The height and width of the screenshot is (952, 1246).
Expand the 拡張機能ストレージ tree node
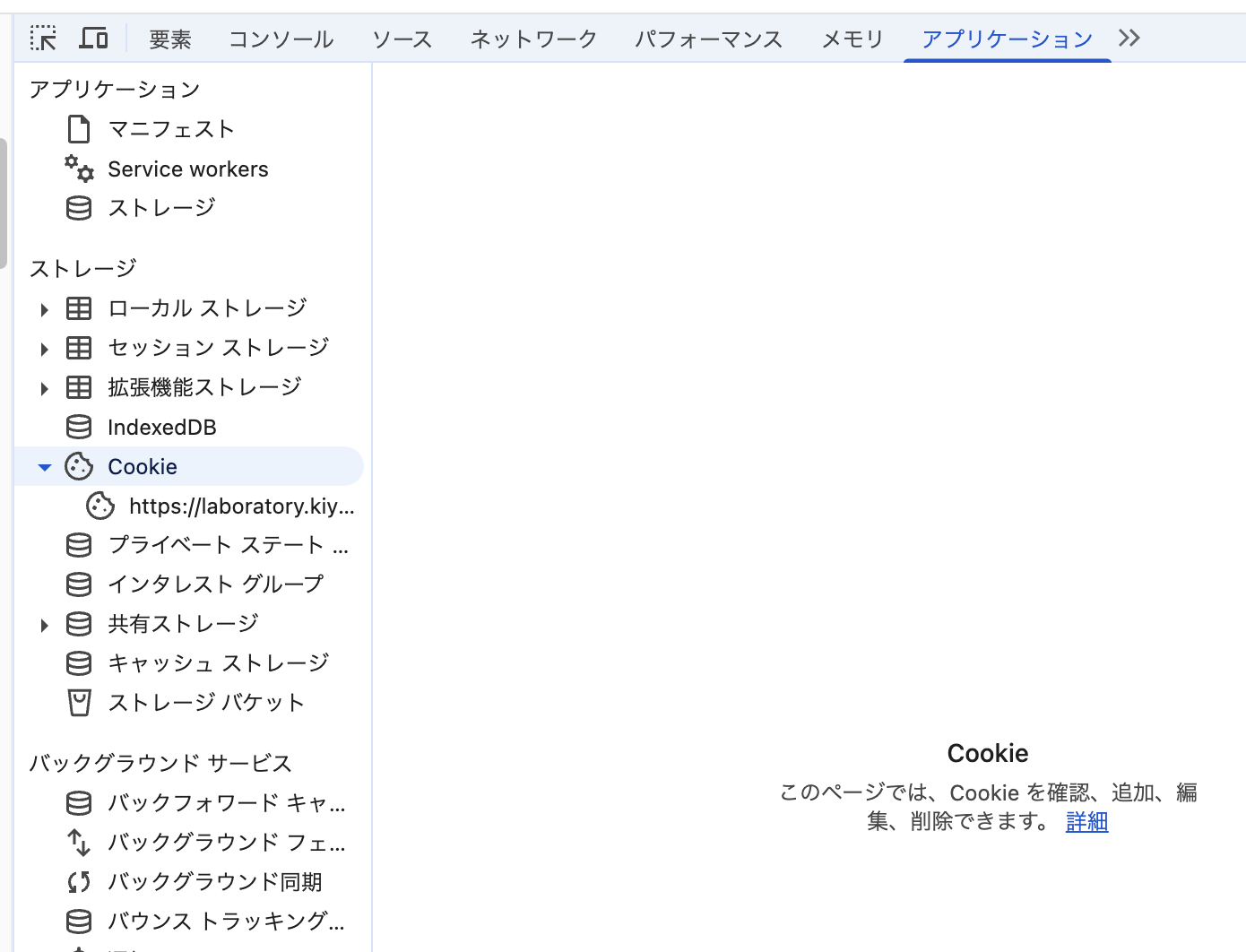44,388
